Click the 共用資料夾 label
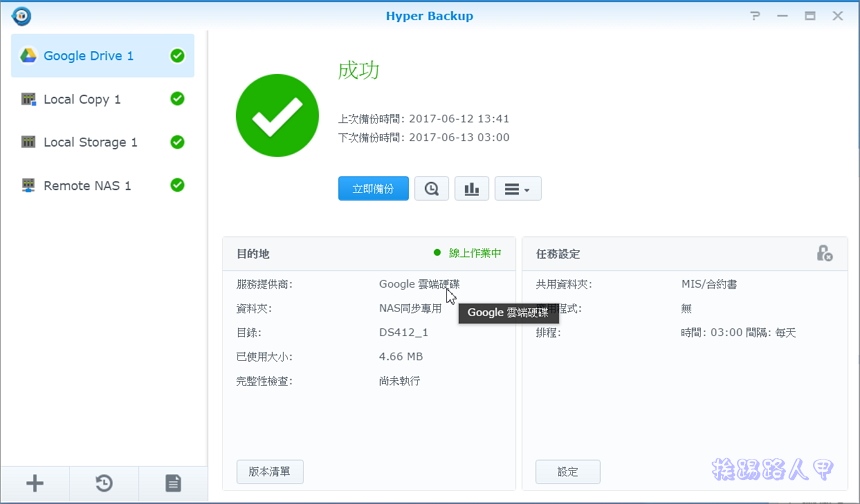 [564, 284]
